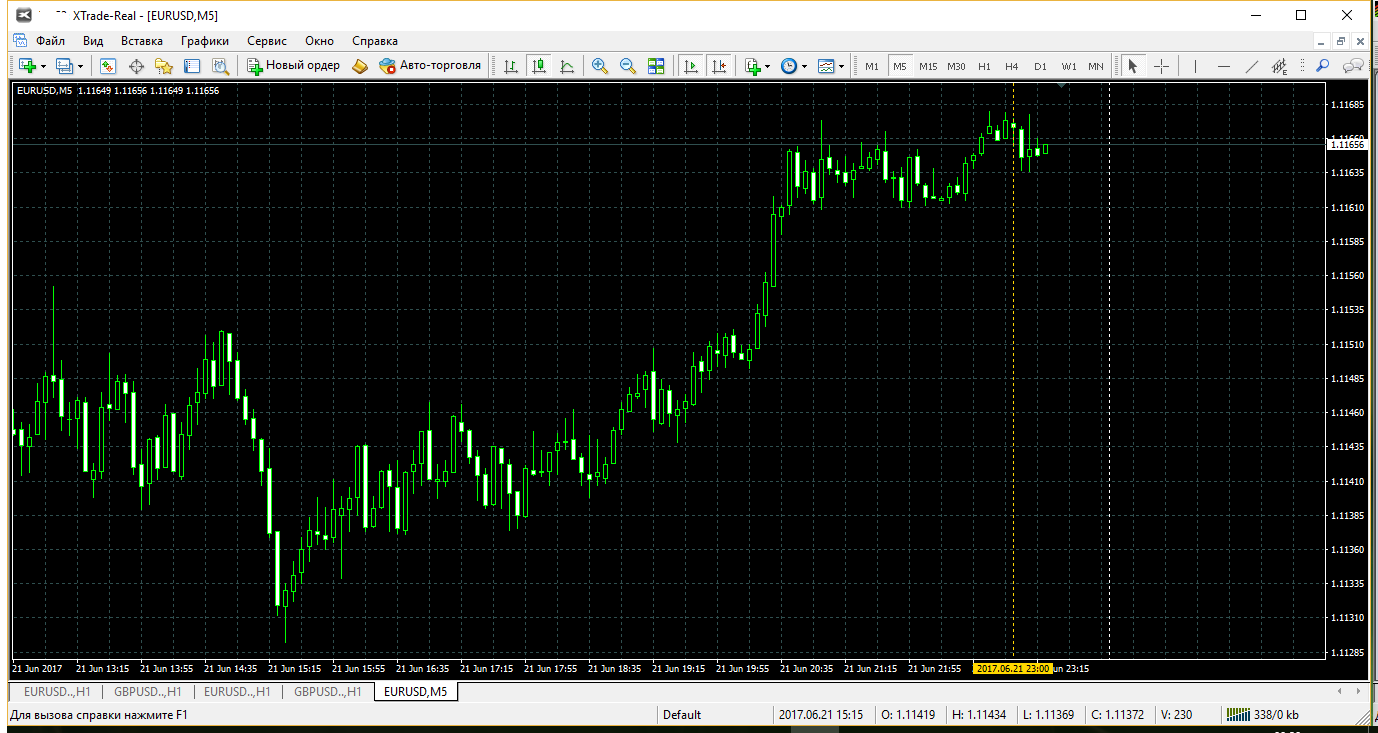Zoom out of the chart
1378x733 pixels.
[628, 66]
